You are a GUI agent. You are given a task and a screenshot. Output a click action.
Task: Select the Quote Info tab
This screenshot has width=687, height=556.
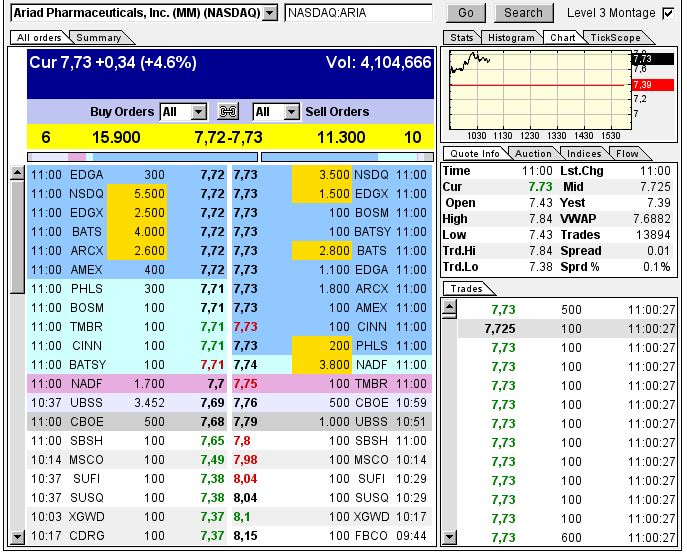coord(475,154)
